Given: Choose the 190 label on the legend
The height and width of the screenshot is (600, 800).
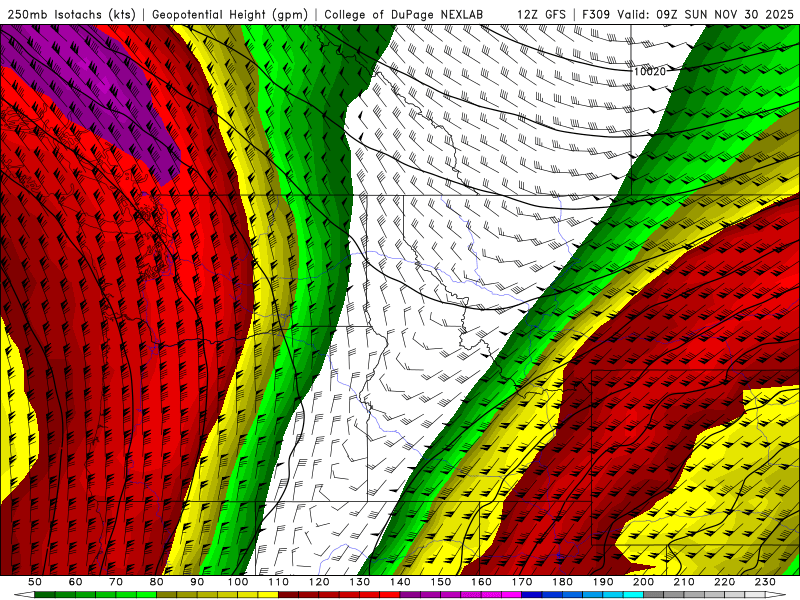Looking at the screenshot, I should pyautogui.click(x=603, y=582).
